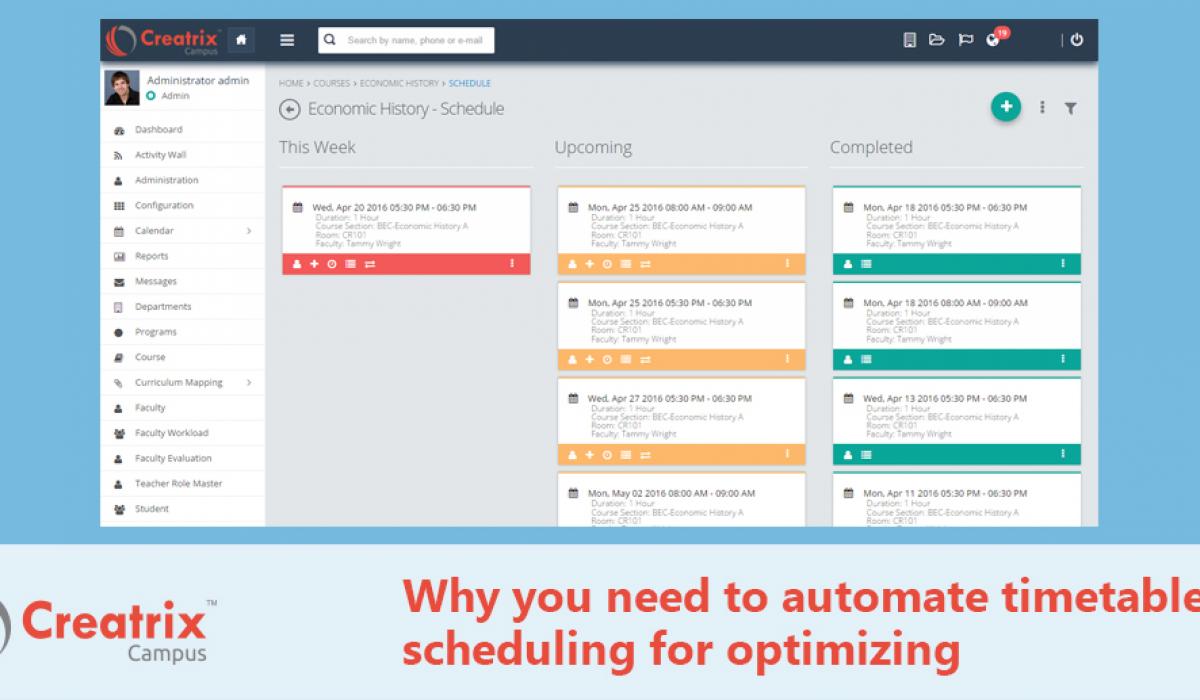Expand the Curriculum Mapping submenu chevron
Screen dimensions: 1200x700
[248, 382]
